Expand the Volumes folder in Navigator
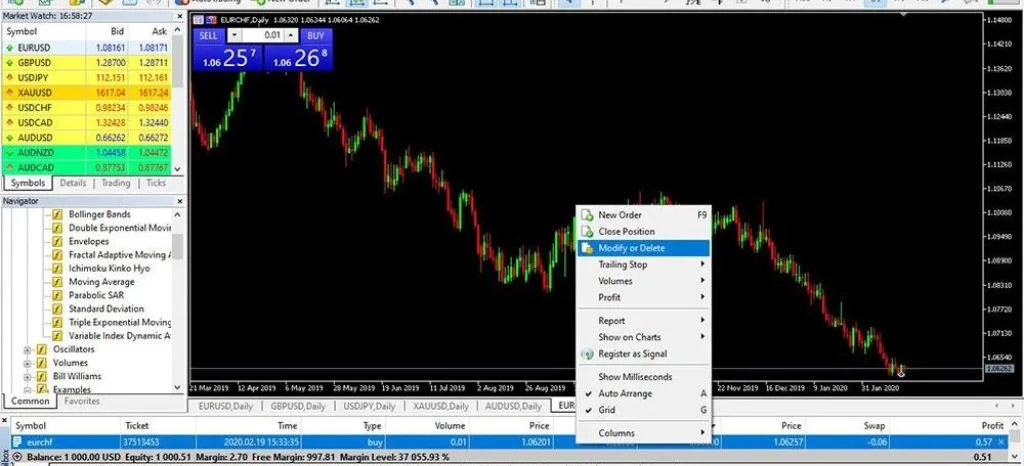Screen dimensions: 1024x466 (x=27, y=364)
